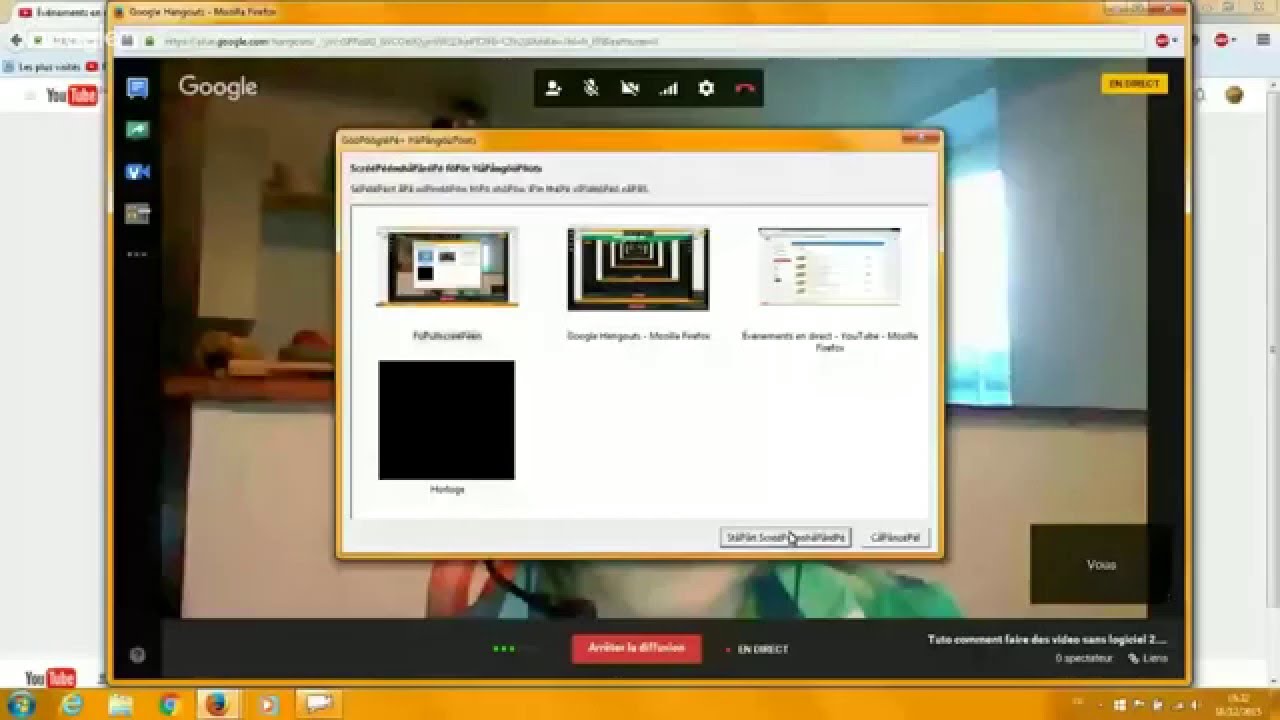Click the broadcast title text Tuto comment faire
Screen dimensions: 1280x720
click(x=1047, y=639)
